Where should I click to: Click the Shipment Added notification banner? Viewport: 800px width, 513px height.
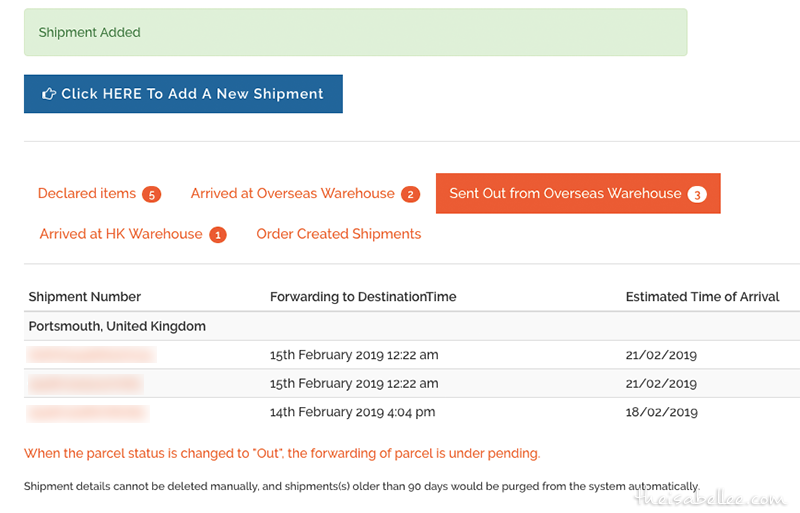(356, 32)
